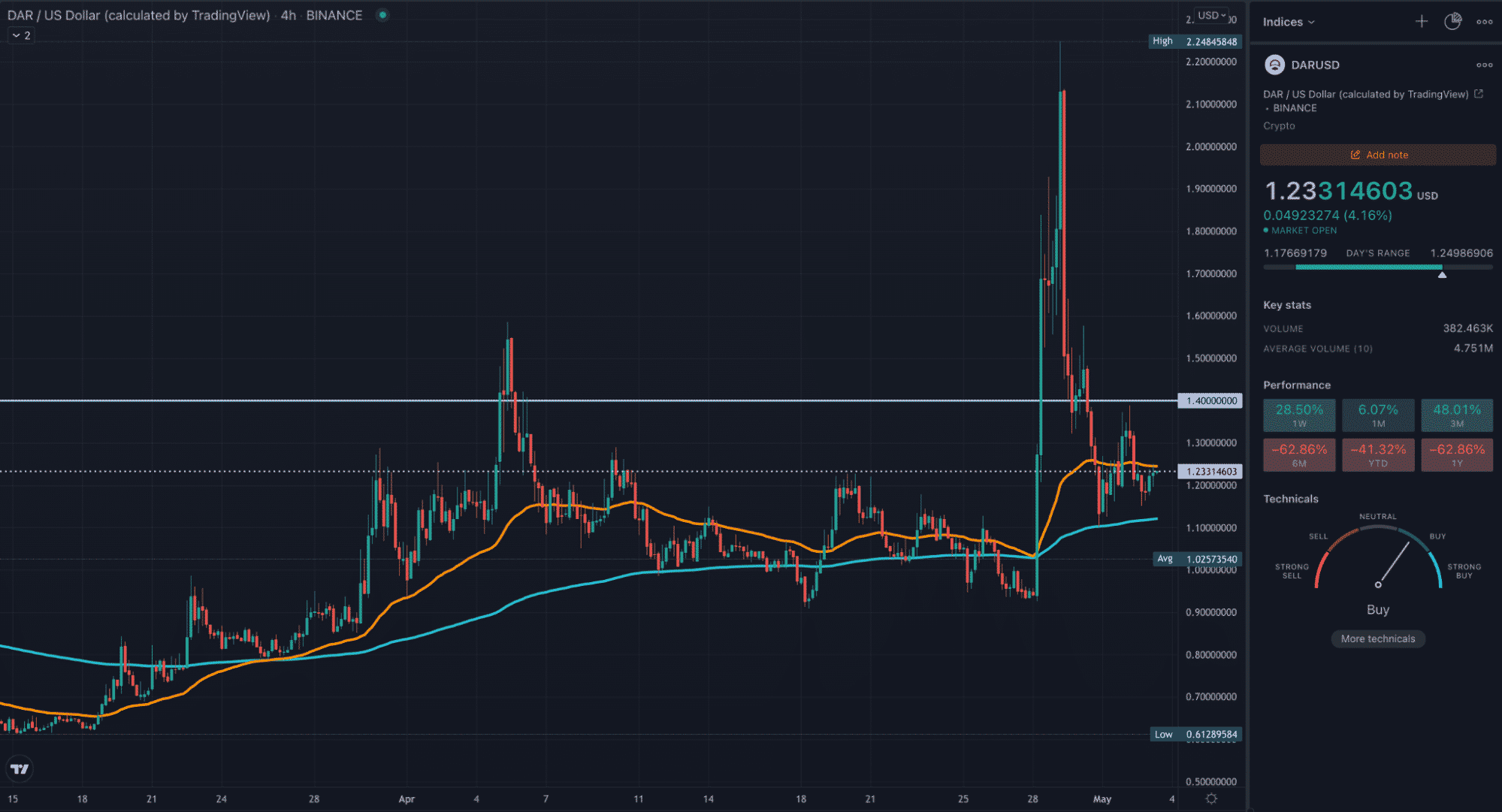Open advanced view pie chart icon
The image size is (1502, 812).
pyautogui.click(x=1453, y=21)
